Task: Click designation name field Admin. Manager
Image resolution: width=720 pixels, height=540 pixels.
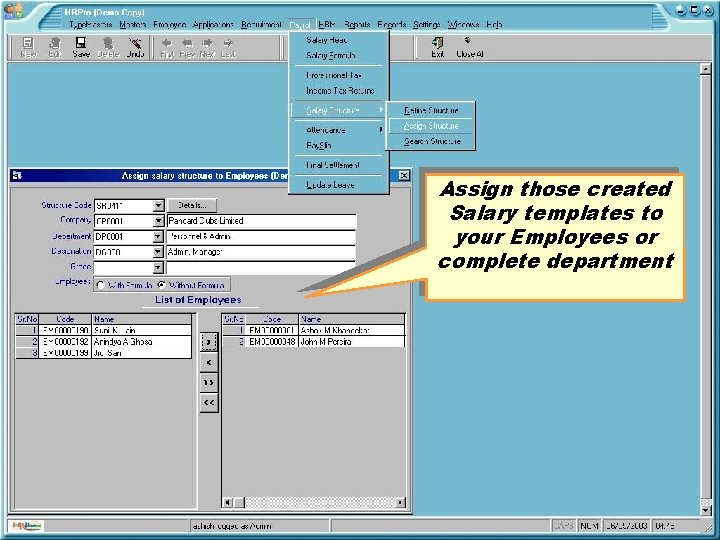Action: click(x=261, y=252)
